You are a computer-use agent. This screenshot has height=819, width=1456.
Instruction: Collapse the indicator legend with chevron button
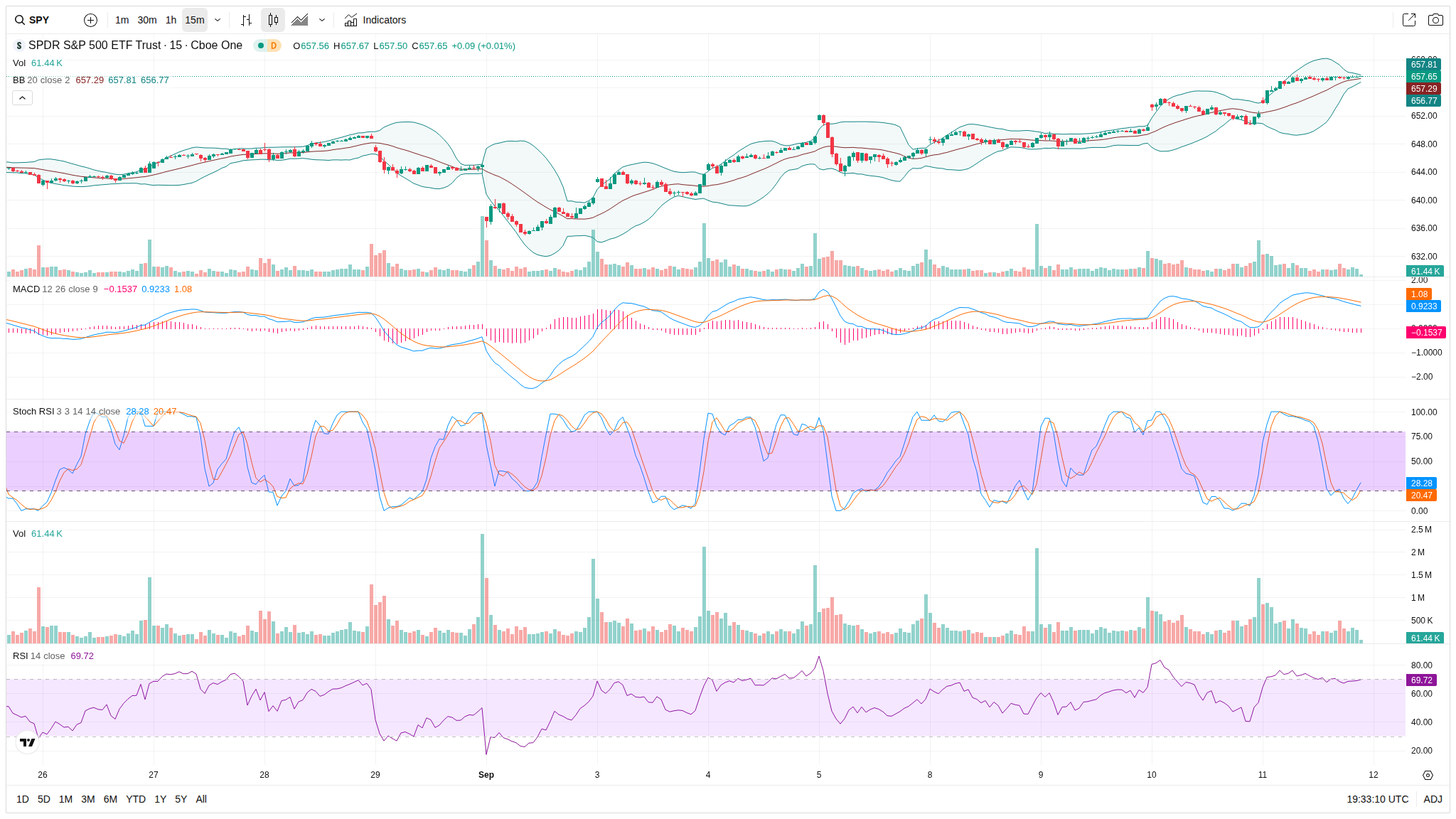click(x=22, y=98)
